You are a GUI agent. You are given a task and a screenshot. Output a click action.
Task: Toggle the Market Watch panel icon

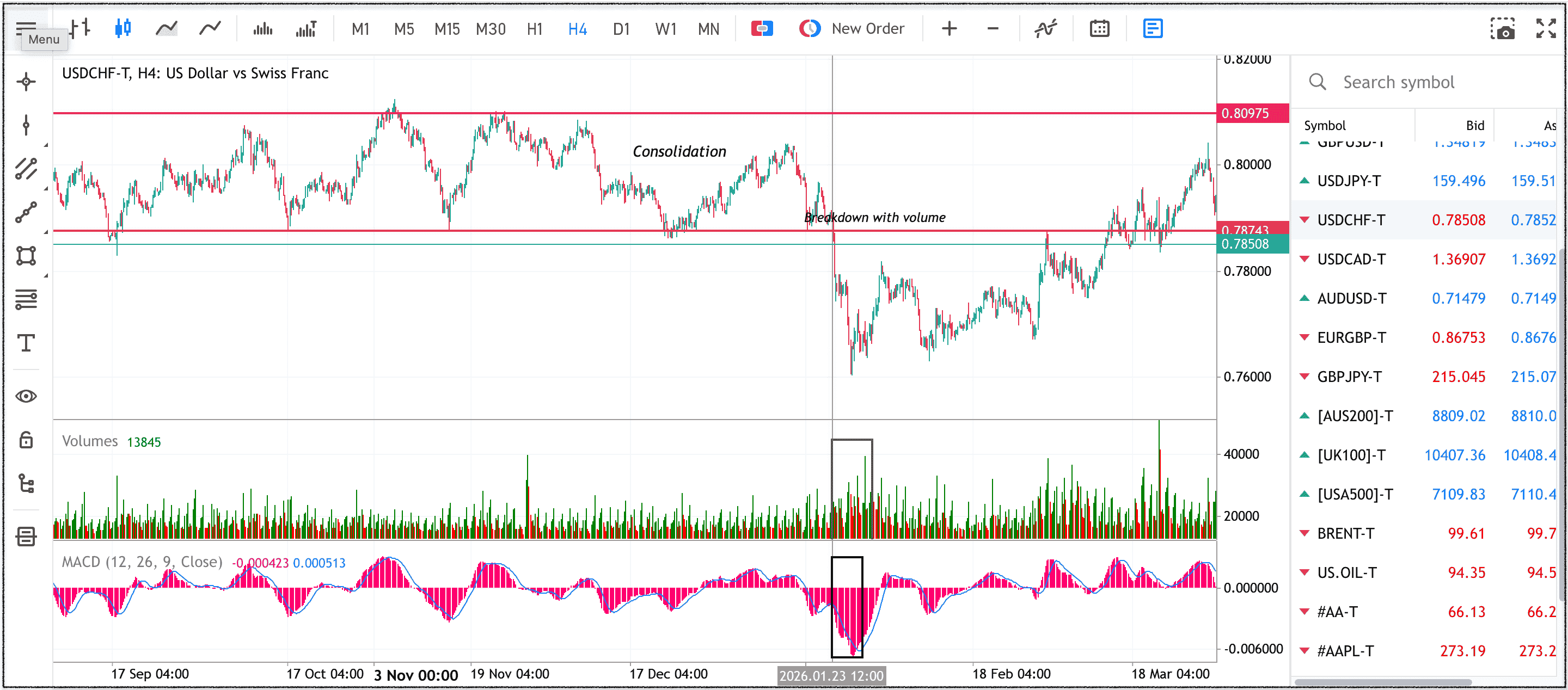coord(1152,28)
